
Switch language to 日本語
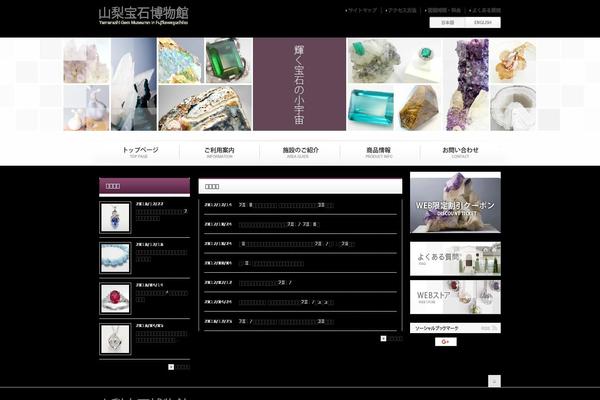447,23
